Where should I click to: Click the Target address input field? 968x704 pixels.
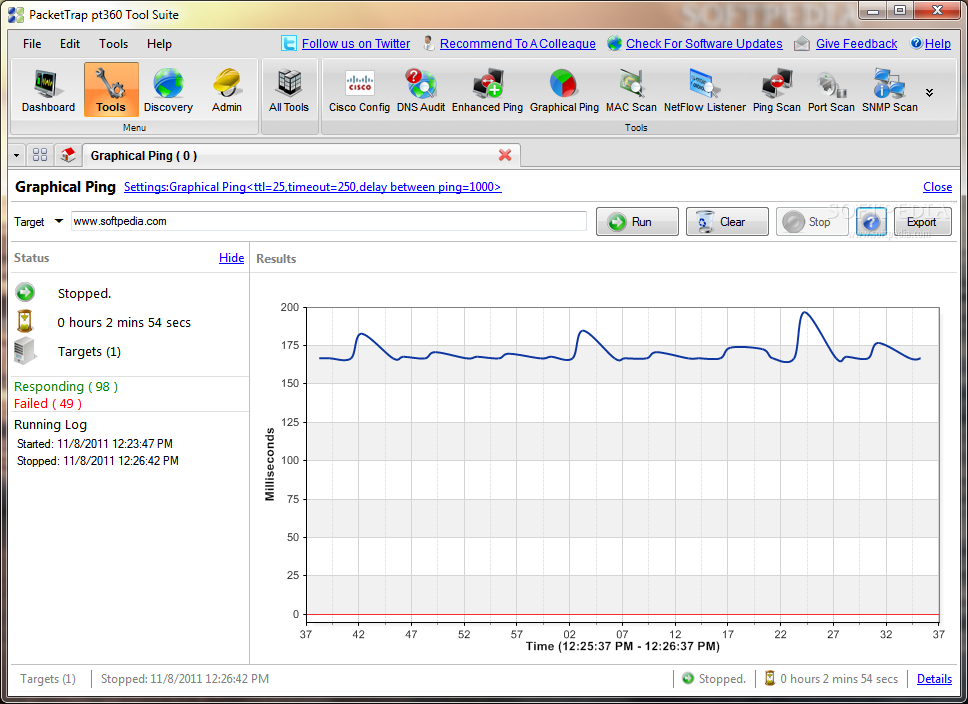(328, 221)
